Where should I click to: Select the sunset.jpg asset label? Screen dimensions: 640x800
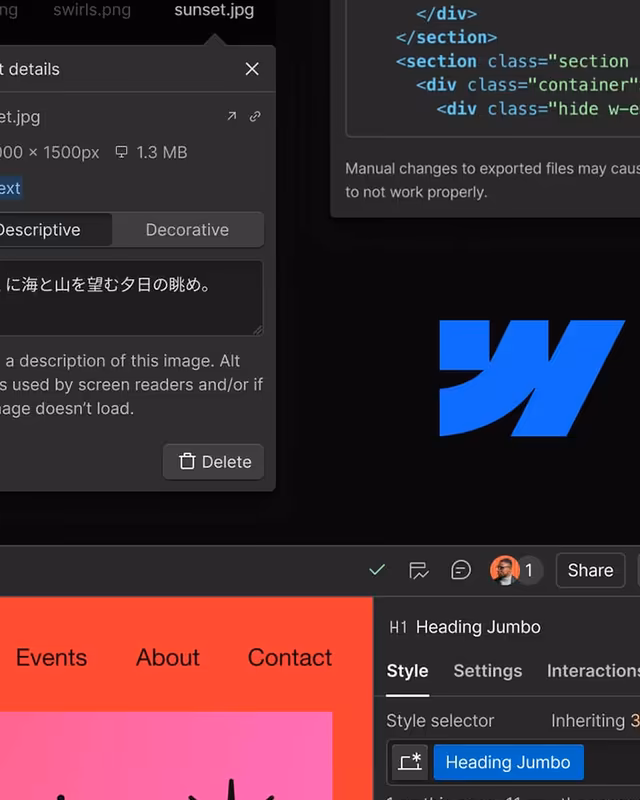214,10
